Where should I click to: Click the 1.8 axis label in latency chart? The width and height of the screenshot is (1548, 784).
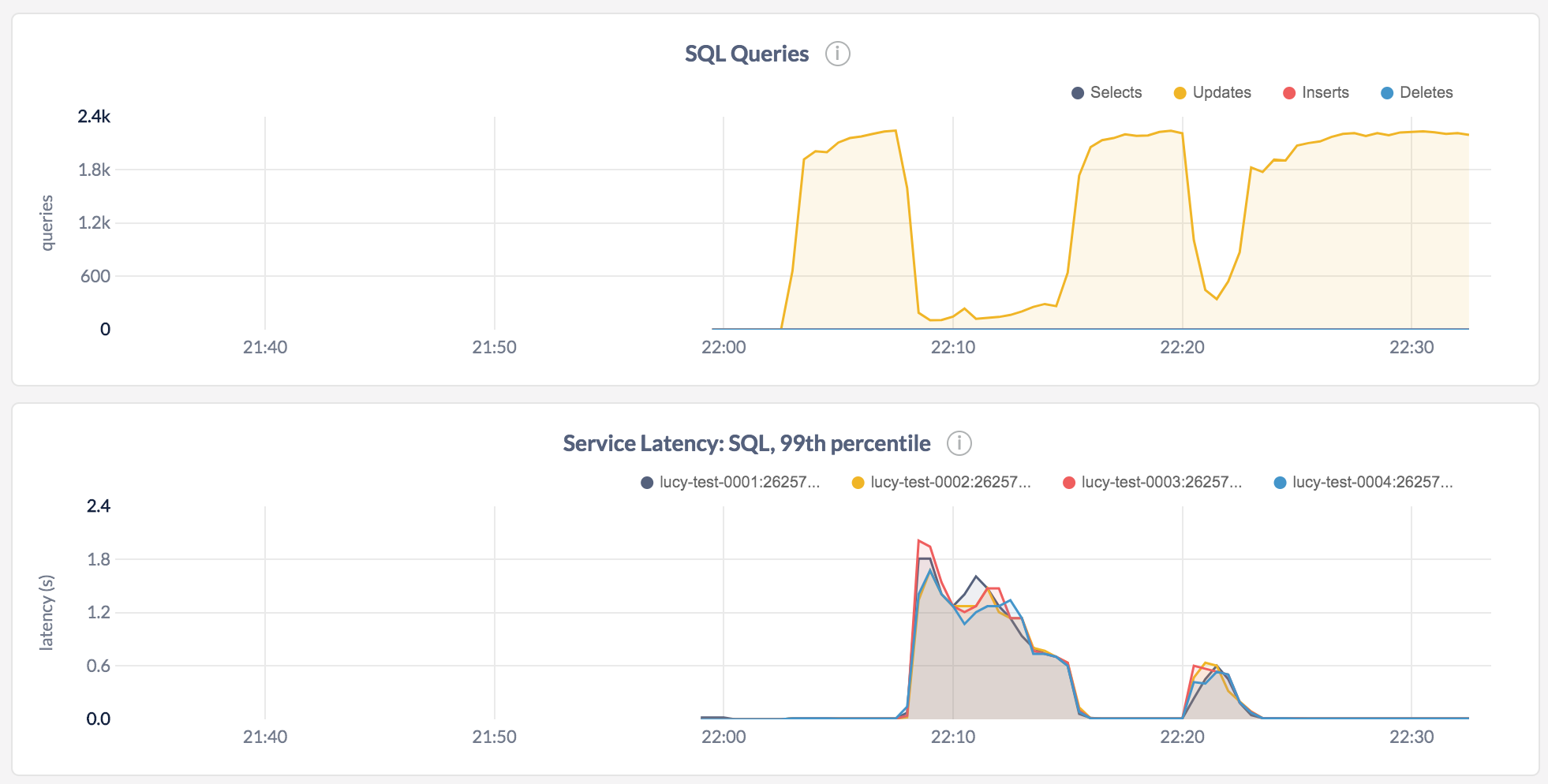(x=99, y=559)
